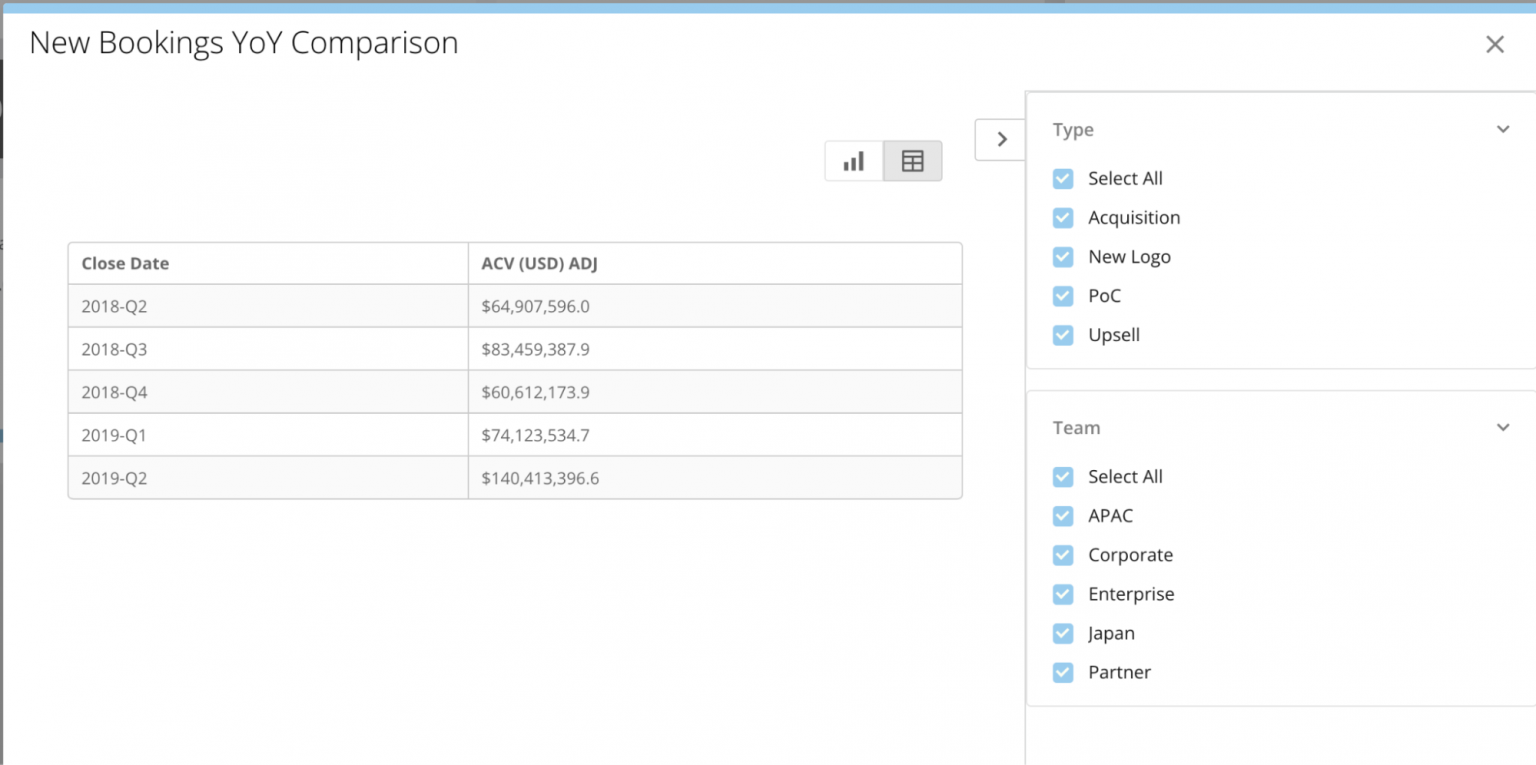This screenshot has width=1536, height=765.
Task: Toggle Select All under Type
Action: 1062,178
